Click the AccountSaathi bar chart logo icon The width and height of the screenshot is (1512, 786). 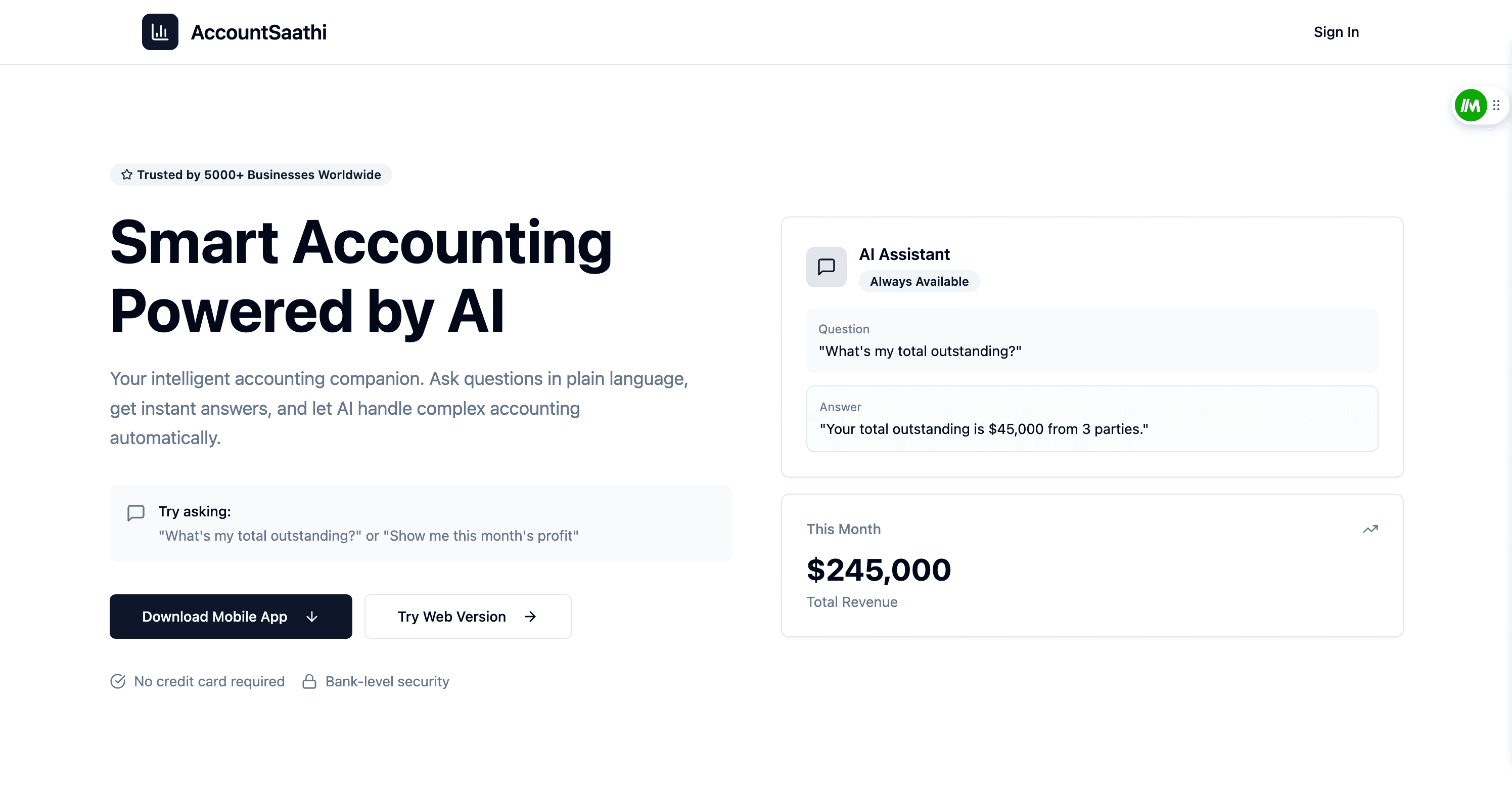(160, 32)
